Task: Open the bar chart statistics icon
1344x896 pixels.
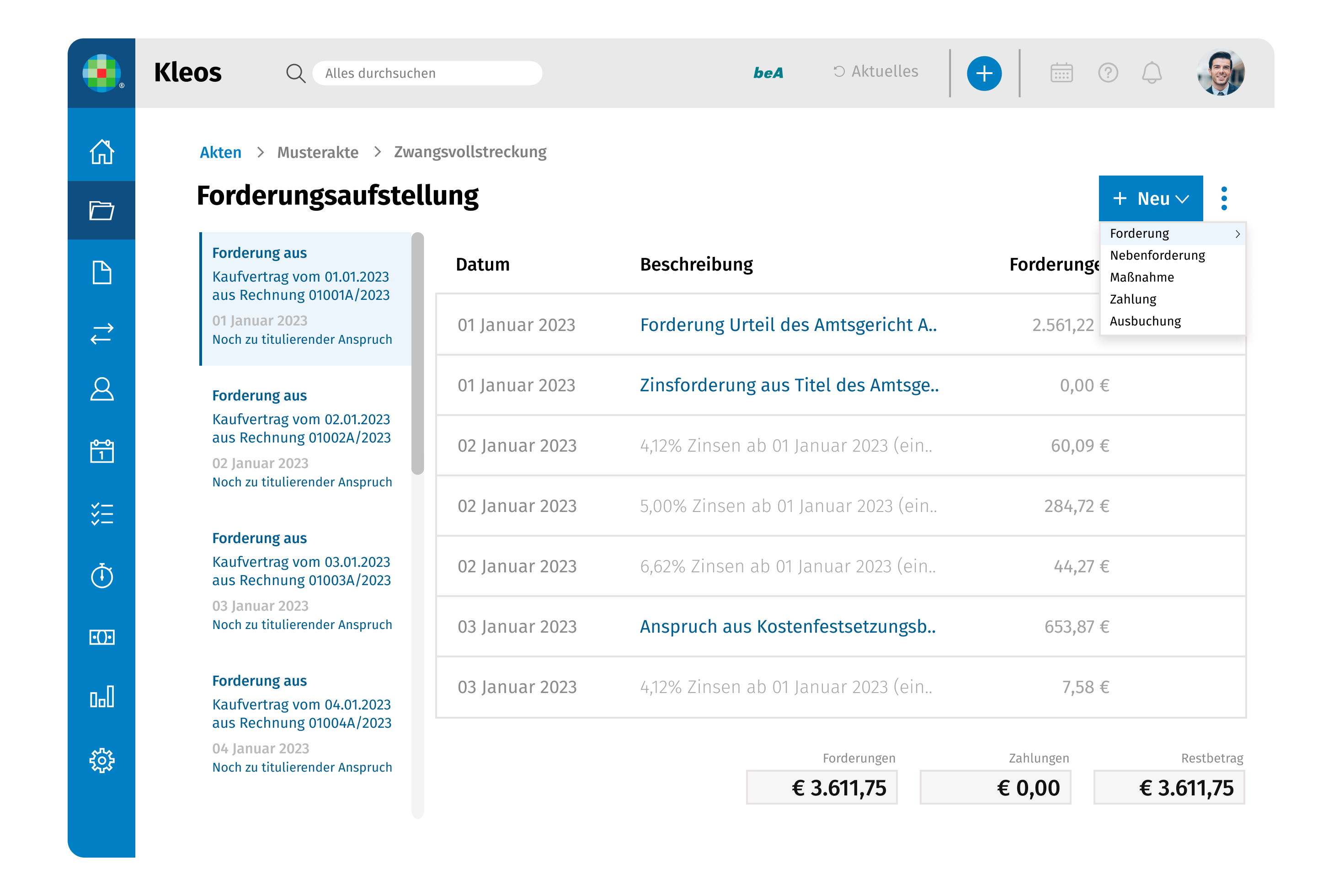Action: [101, 697]
